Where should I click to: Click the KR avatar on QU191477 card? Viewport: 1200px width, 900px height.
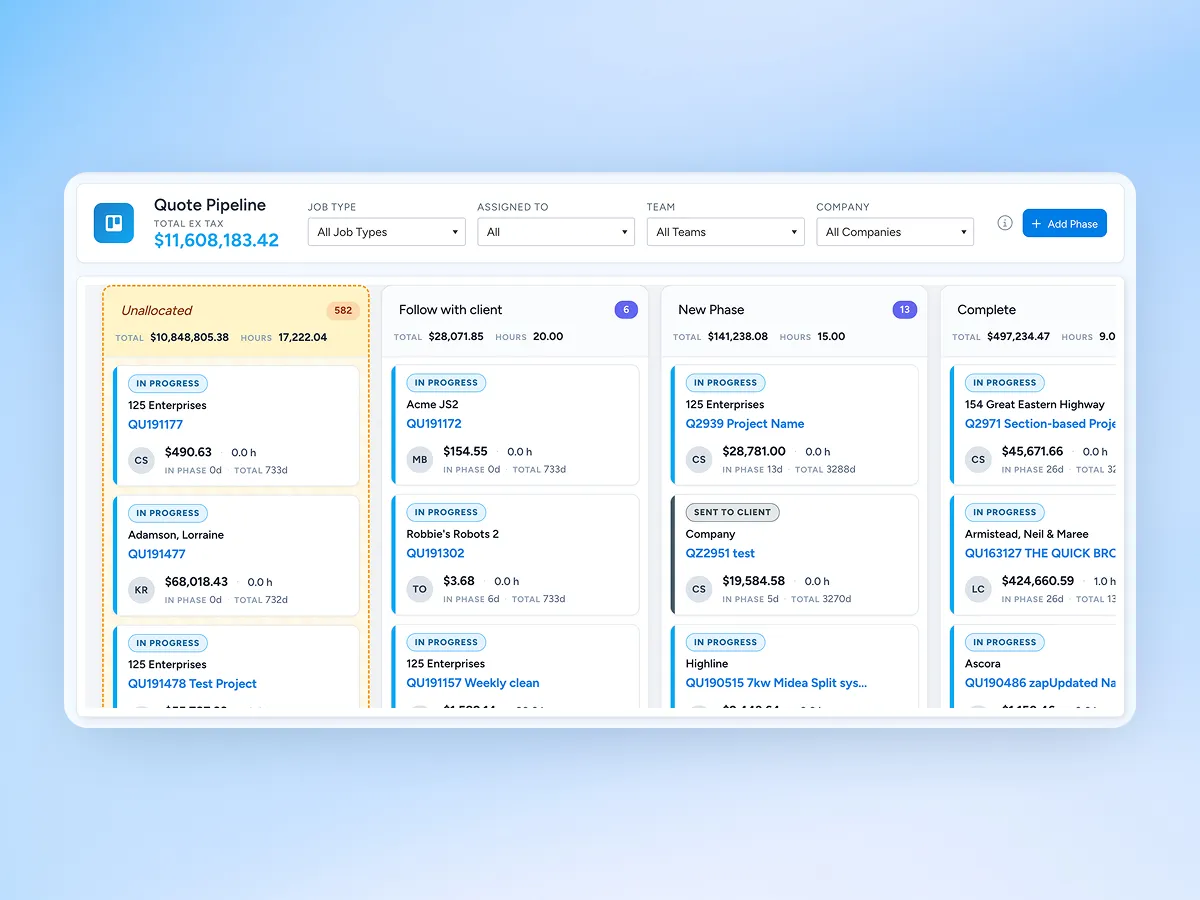141,590
